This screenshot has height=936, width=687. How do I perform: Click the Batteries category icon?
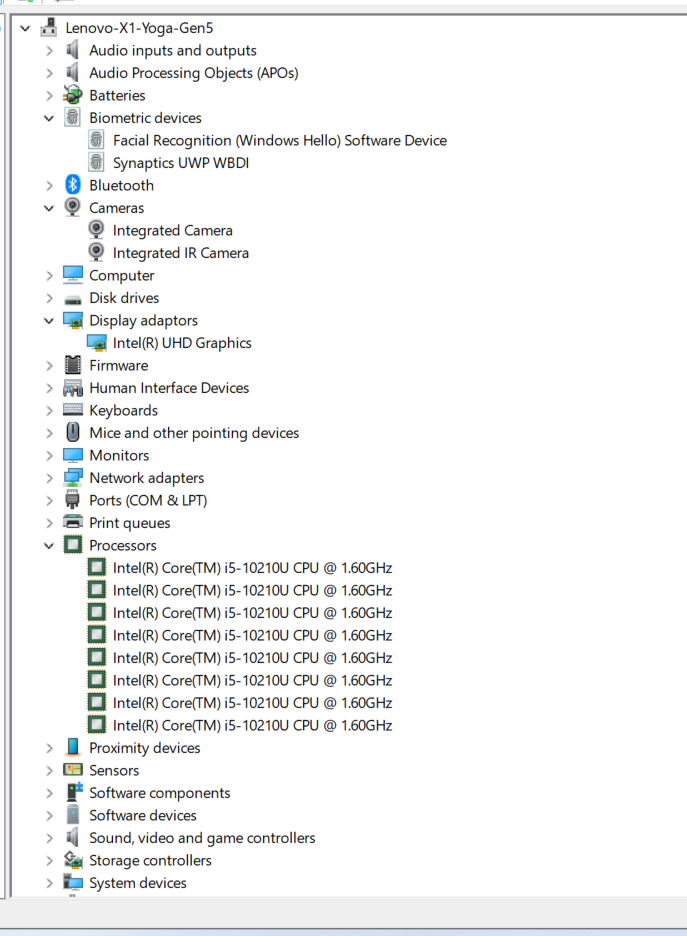(73, 95)
